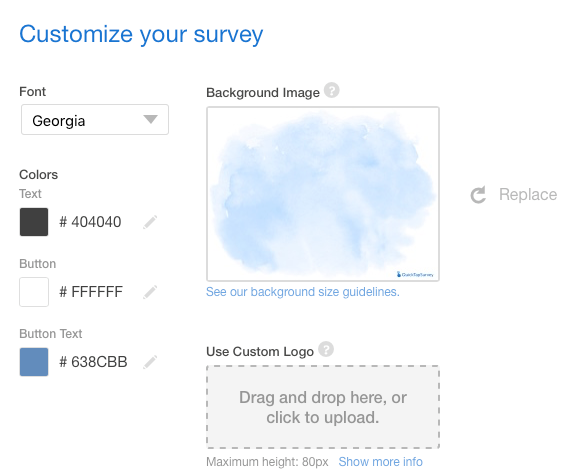Image resolution: width=585 pixels, height=476 pixels.
Task: Click the Show more info link
Action: coord(381,462)
